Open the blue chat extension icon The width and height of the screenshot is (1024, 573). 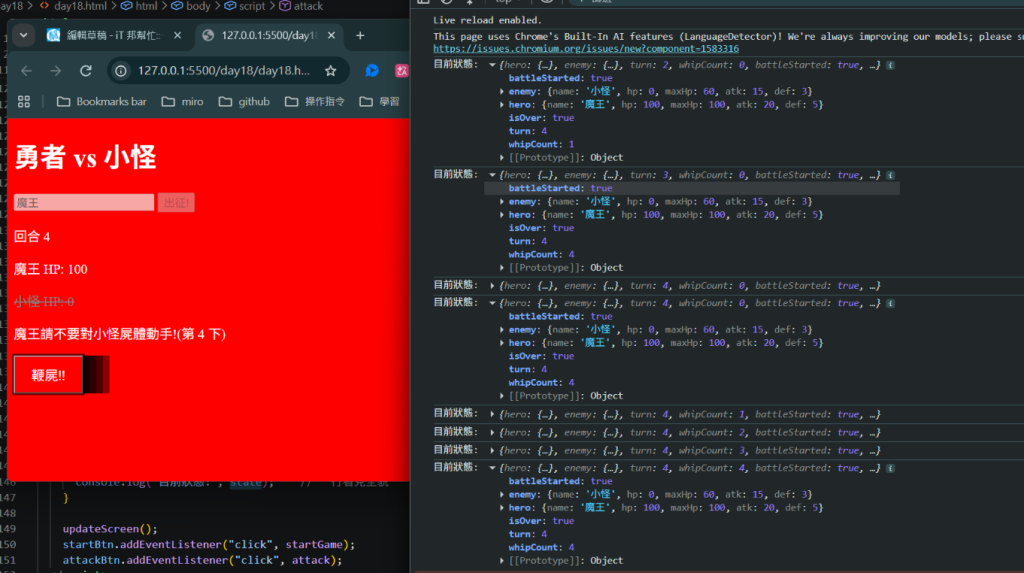(x=372, y=71)
